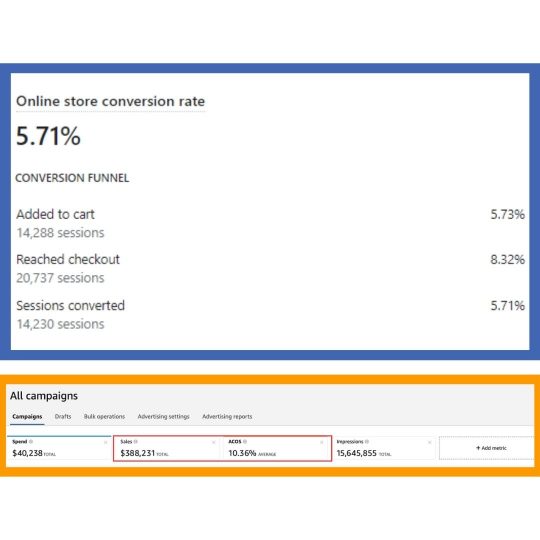The width and height of the screenshot is (540, 540).
Task: Remove the Impressions metric card
Action: click(429, 443)
